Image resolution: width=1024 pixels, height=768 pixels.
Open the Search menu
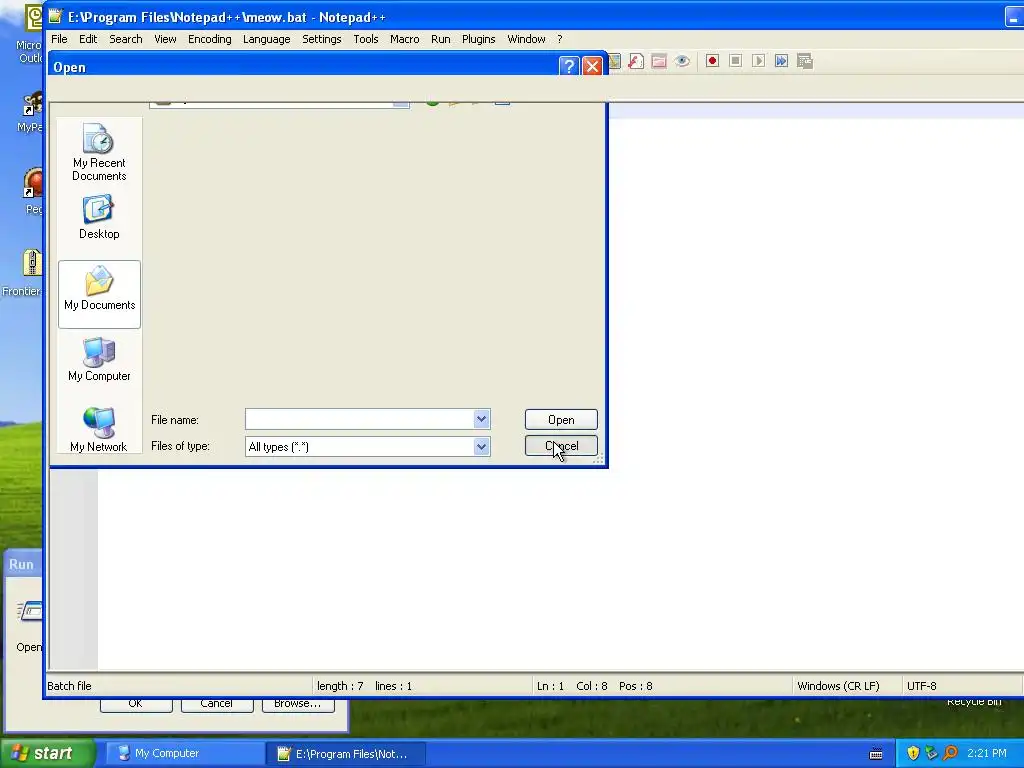click(126, 39)
